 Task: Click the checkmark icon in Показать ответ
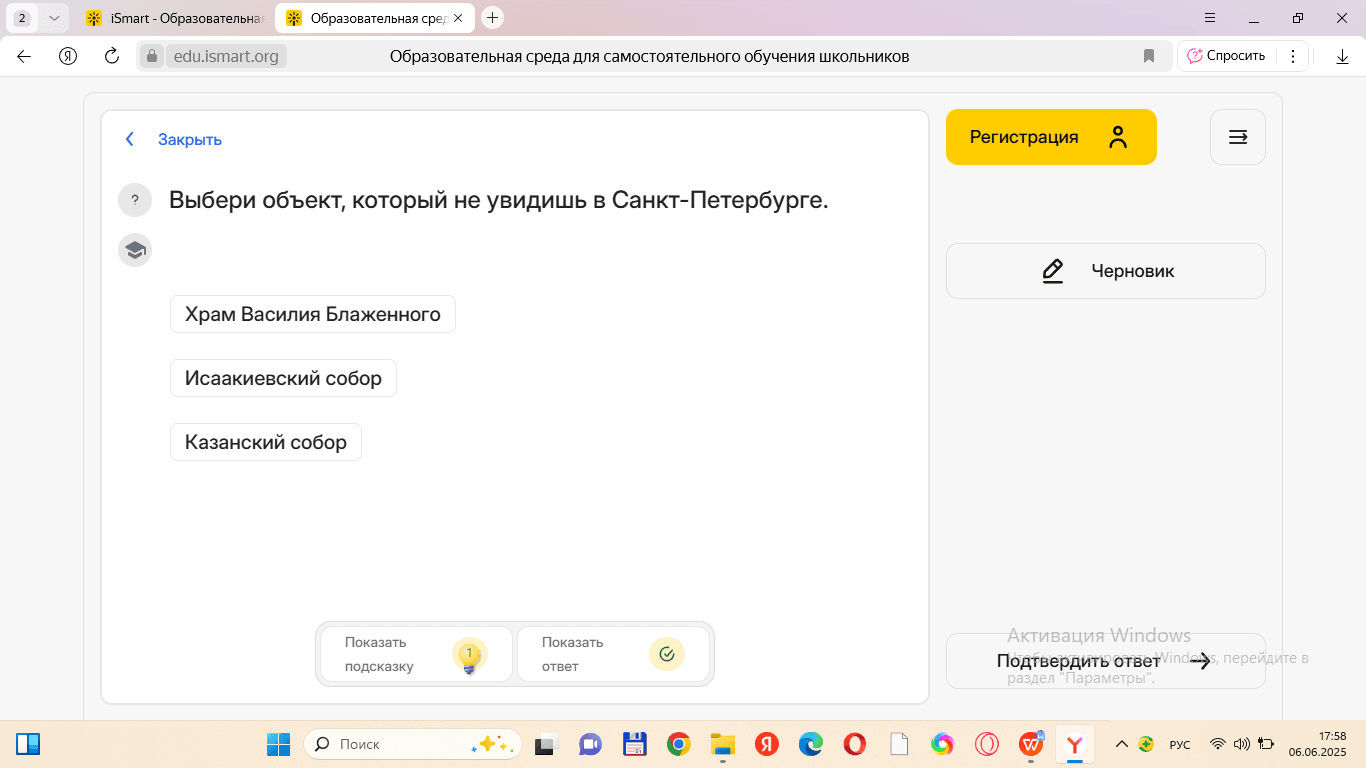tap(666, 654)
